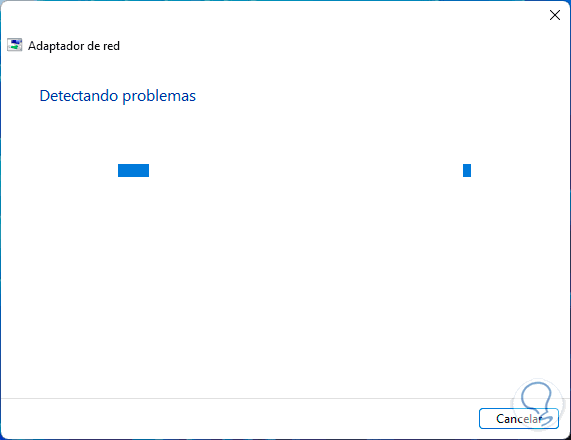This screenshot has height=440, width=571.
Task: Click the lightbulb figure watermark icon
Action: click(537, 404)
